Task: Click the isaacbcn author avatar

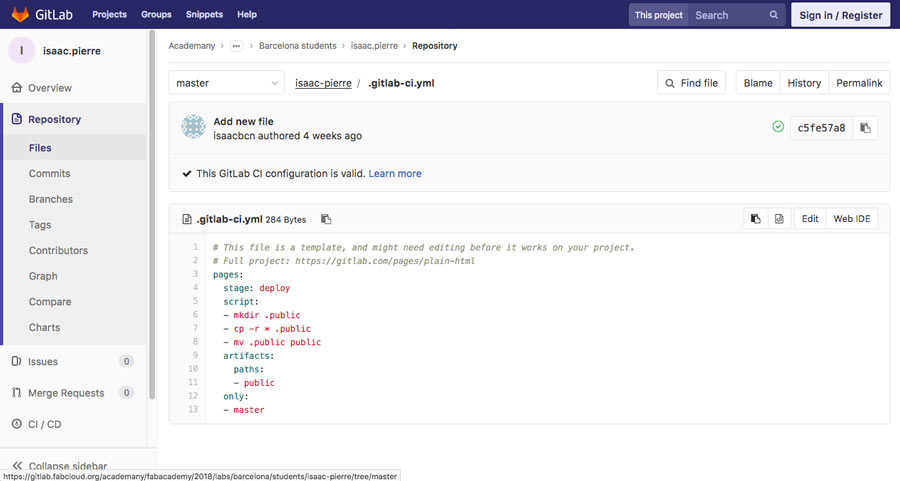Action: 193,127
